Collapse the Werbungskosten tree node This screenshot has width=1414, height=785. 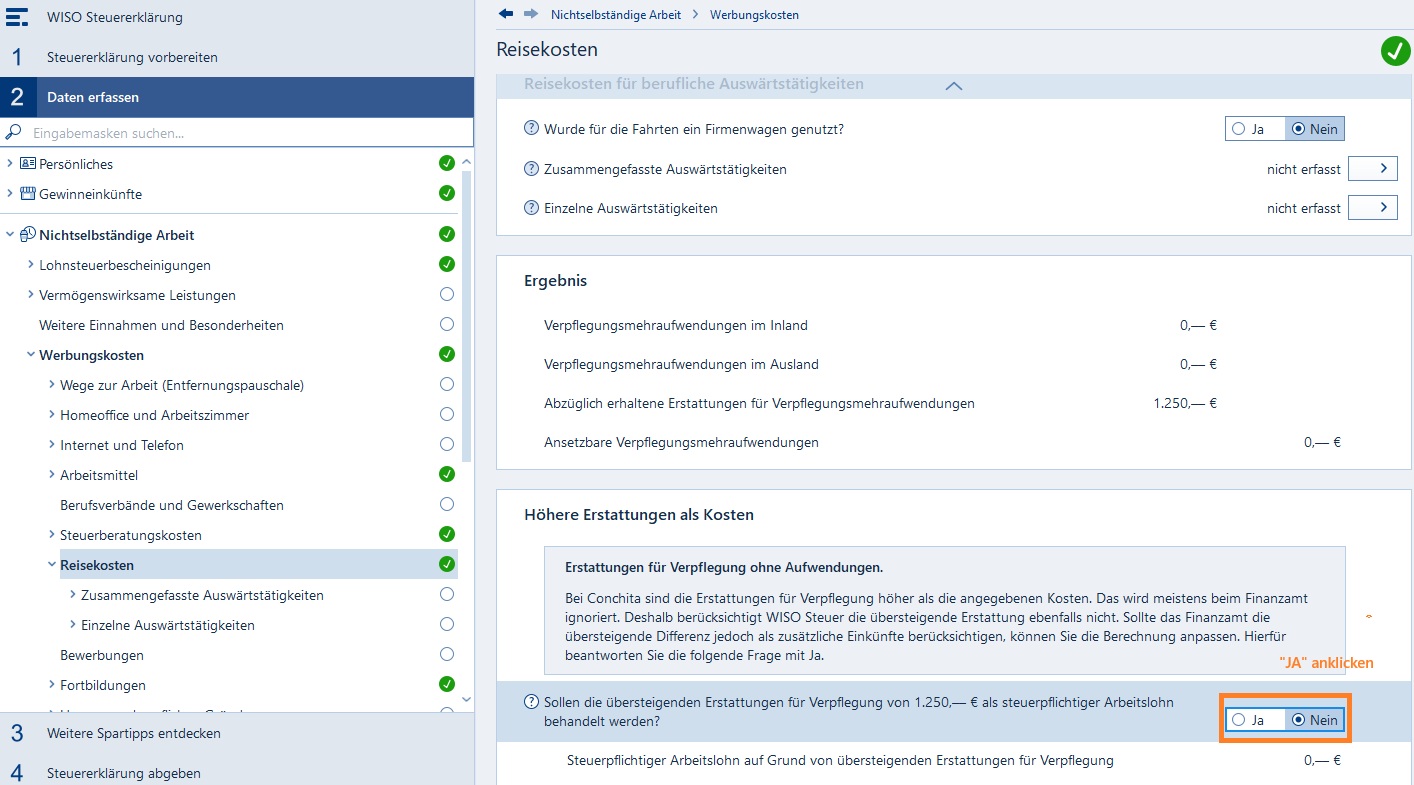[31, 355]
